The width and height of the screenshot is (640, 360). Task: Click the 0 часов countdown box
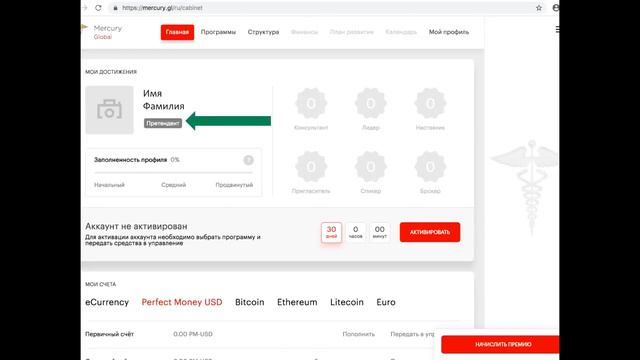(356, 232)
